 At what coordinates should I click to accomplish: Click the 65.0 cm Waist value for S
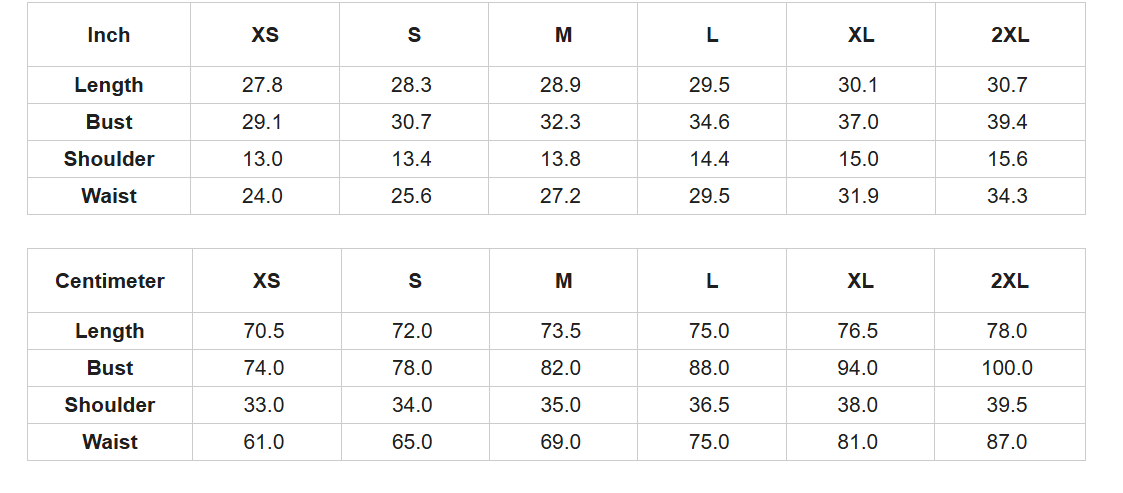(412, 442)
